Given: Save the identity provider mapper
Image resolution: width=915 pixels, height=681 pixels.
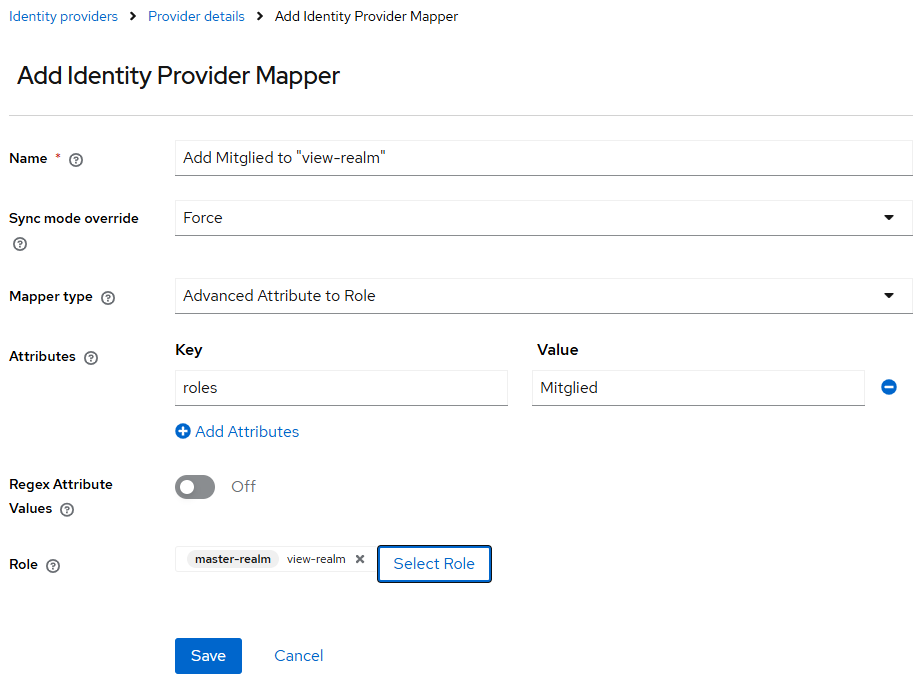Looking at the screenshot, I should point(208,656).
